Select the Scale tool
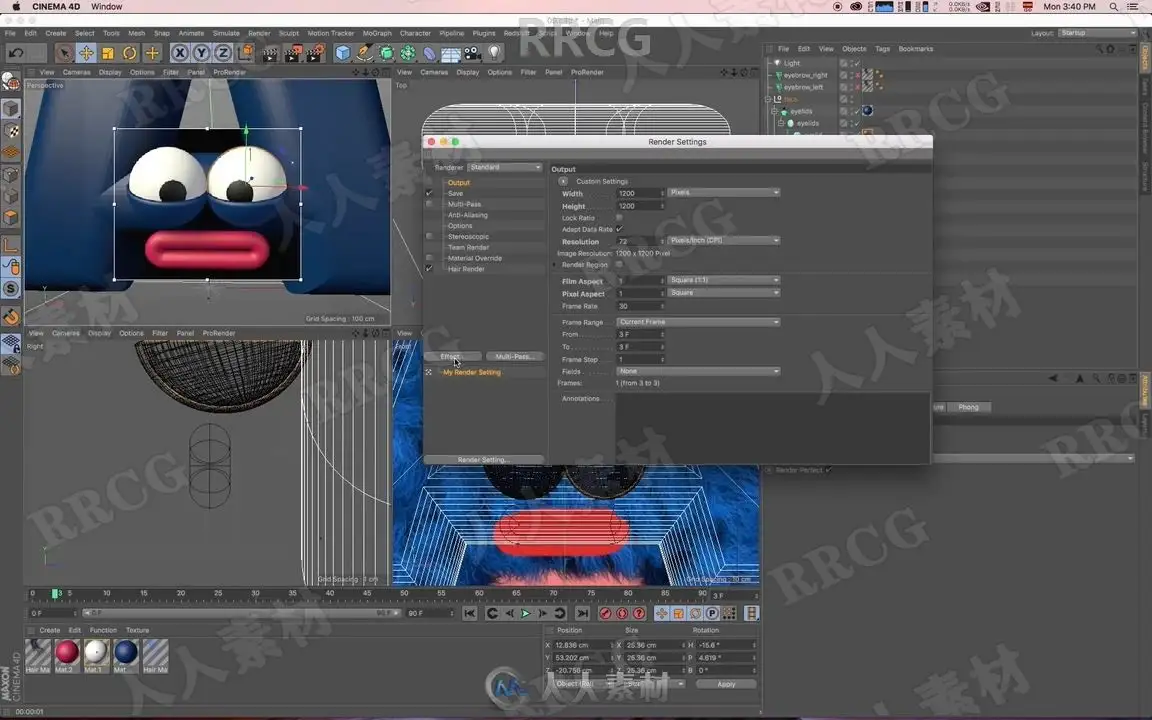This screenshot has width=1152, height=720. click(x=108, y=53)
